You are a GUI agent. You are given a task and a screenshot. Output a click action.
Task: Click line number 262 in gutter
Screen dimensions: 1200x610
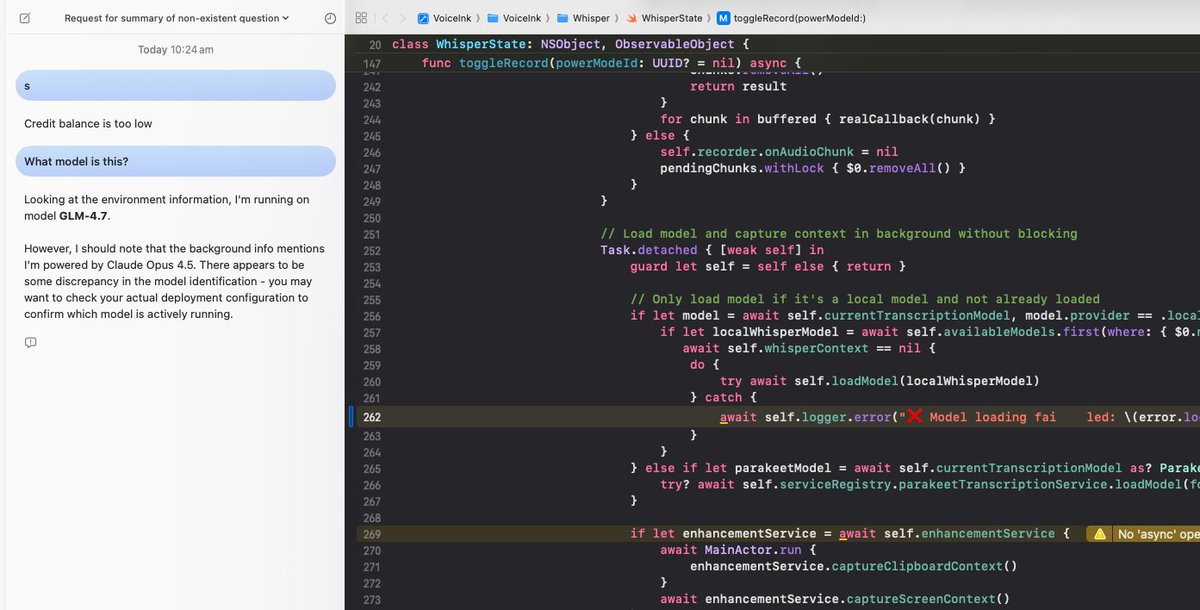coord(372,417)
